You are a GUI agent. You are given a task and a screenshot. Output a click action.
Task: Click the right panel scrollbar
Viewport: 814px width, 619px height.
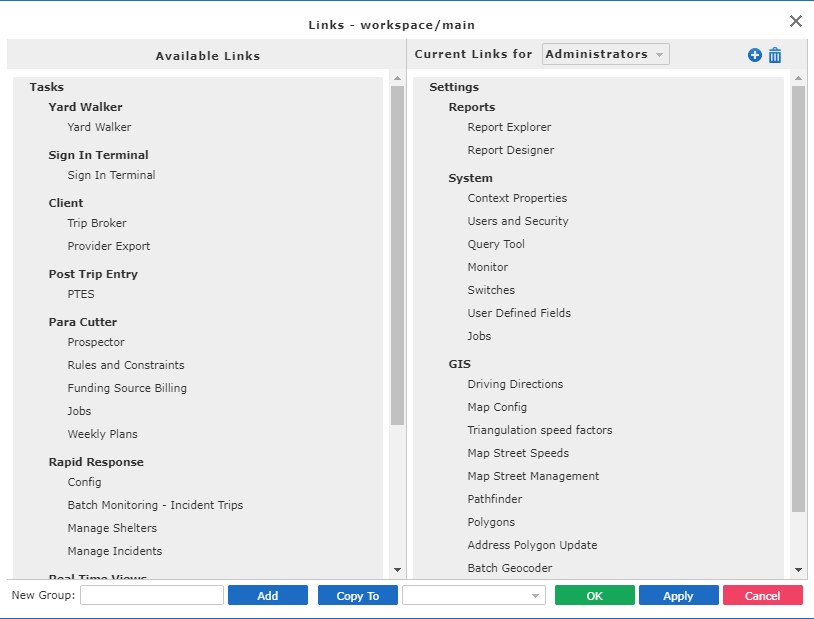pyautogui.click(x=800, y=300)
